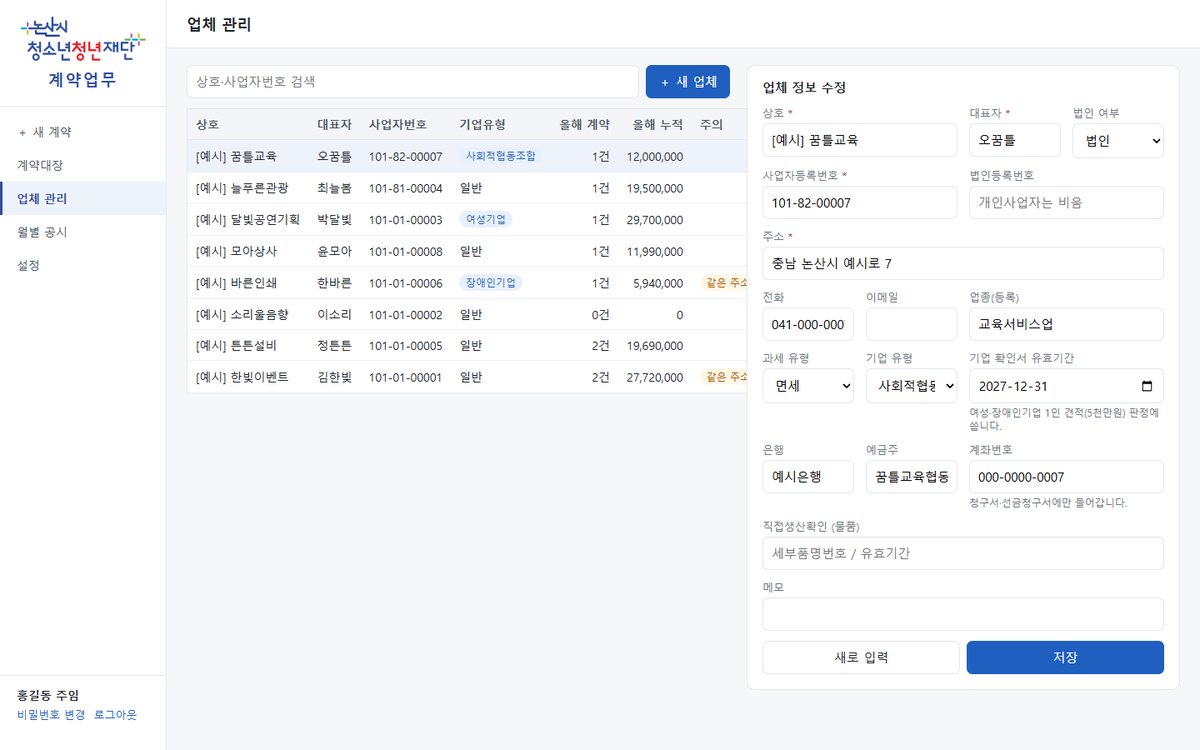
Task: Click the calendar icon in 기업 확인서 유효기간
Action: [1147, 386]
